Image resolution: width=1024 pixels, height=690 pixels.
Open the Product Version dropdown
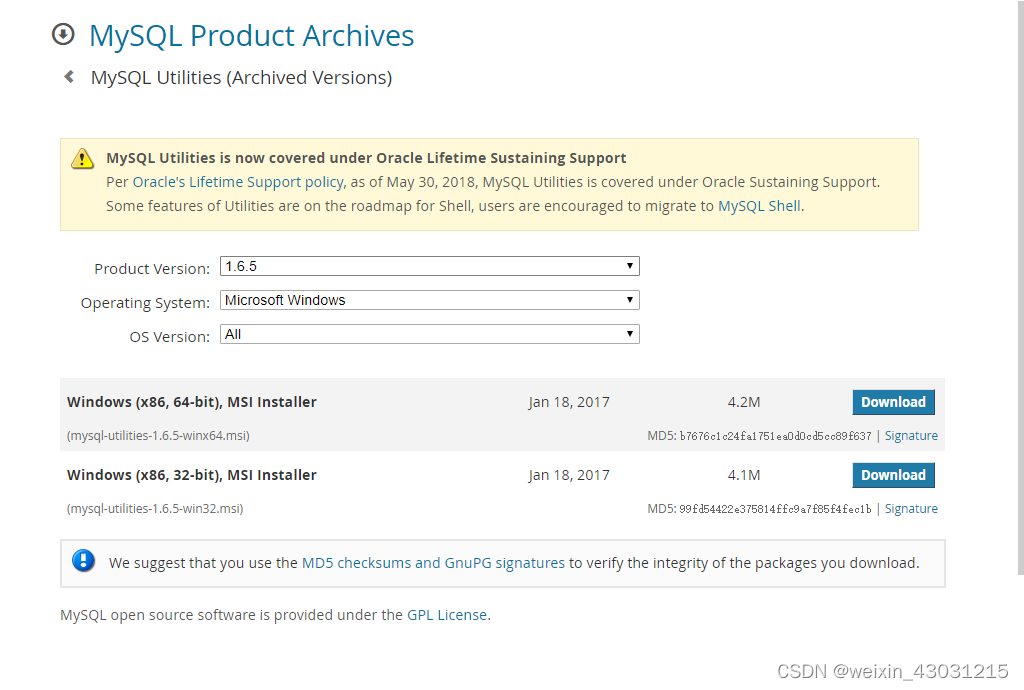pos(430,266)
